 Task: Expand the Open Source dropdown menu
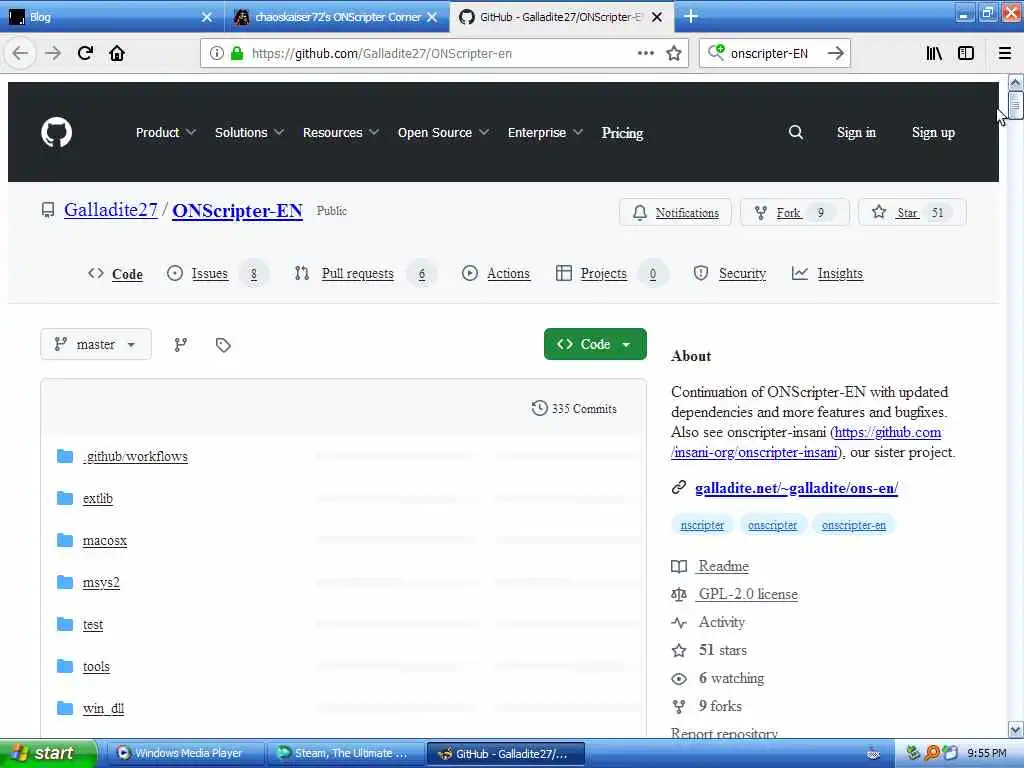point(443,133)
